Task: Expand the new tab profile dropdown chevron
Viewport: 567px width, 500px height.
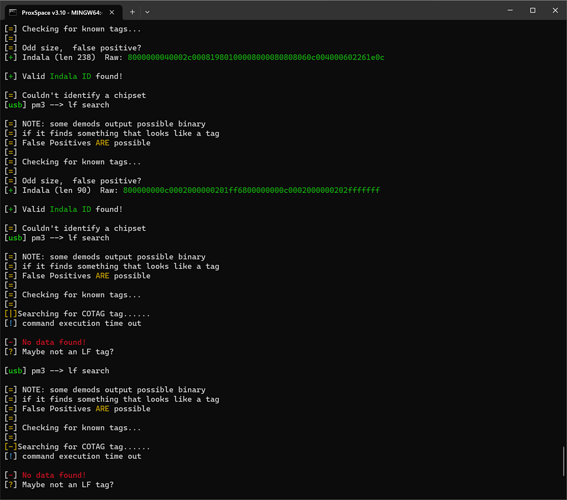Action: [x=147, y=12]
